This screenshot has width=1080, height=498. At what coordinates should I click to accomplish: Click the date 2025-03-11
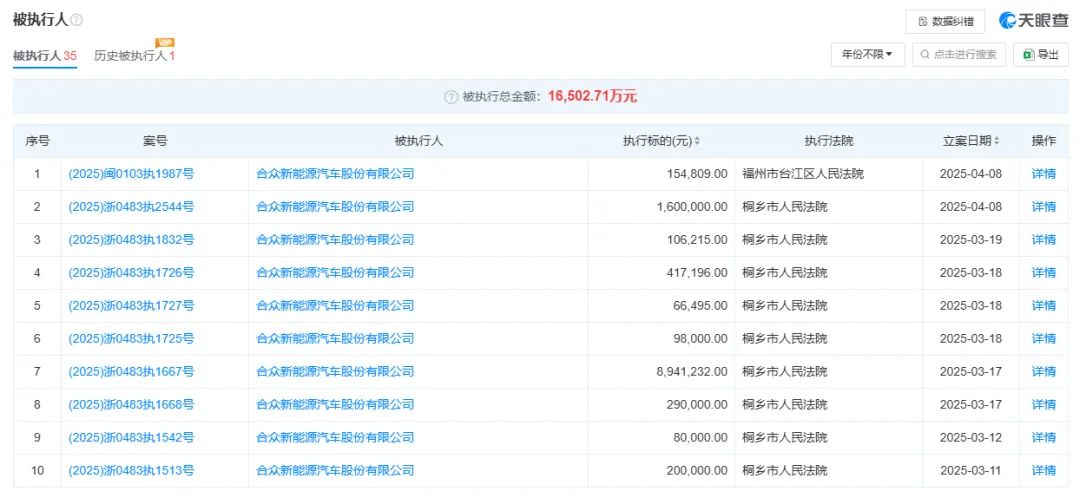point(970,471)
